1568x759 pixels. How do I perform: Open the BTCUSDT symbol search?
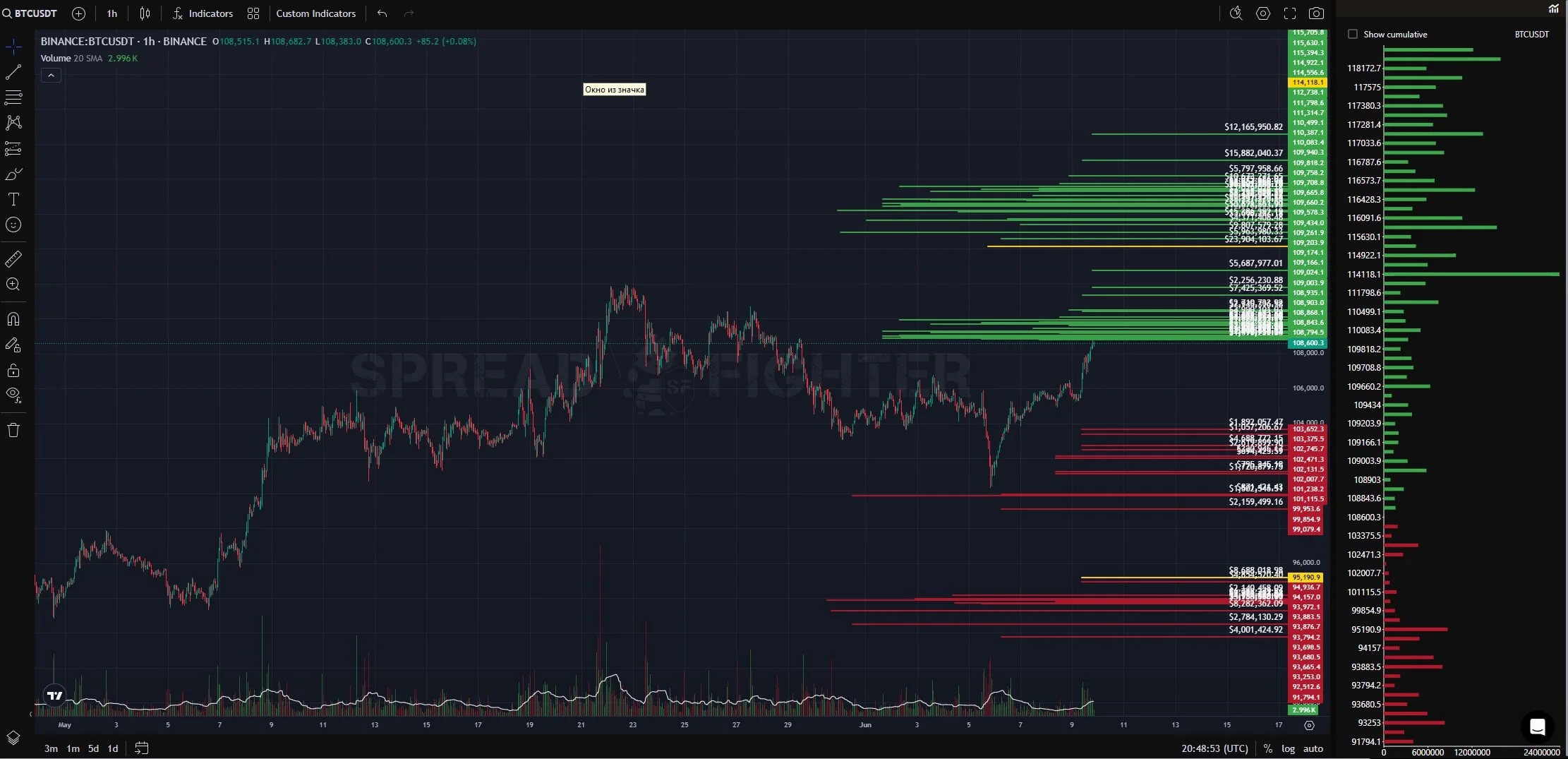point(30,13)
